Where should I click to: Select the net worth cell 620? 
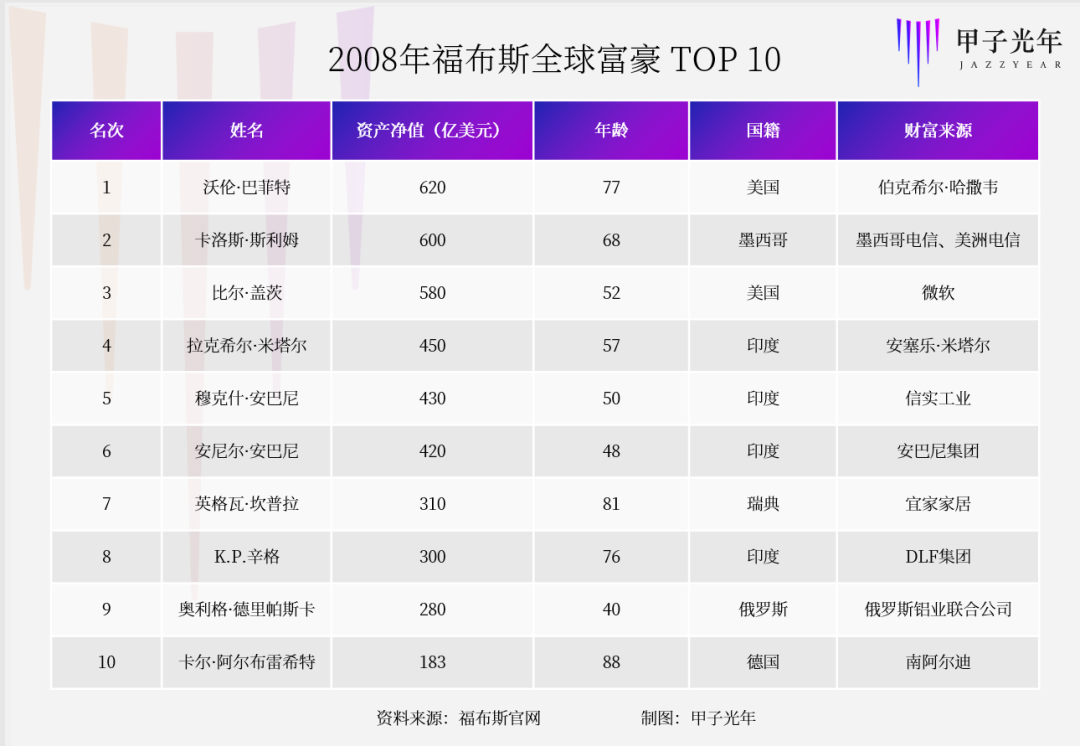click(433, 187)
